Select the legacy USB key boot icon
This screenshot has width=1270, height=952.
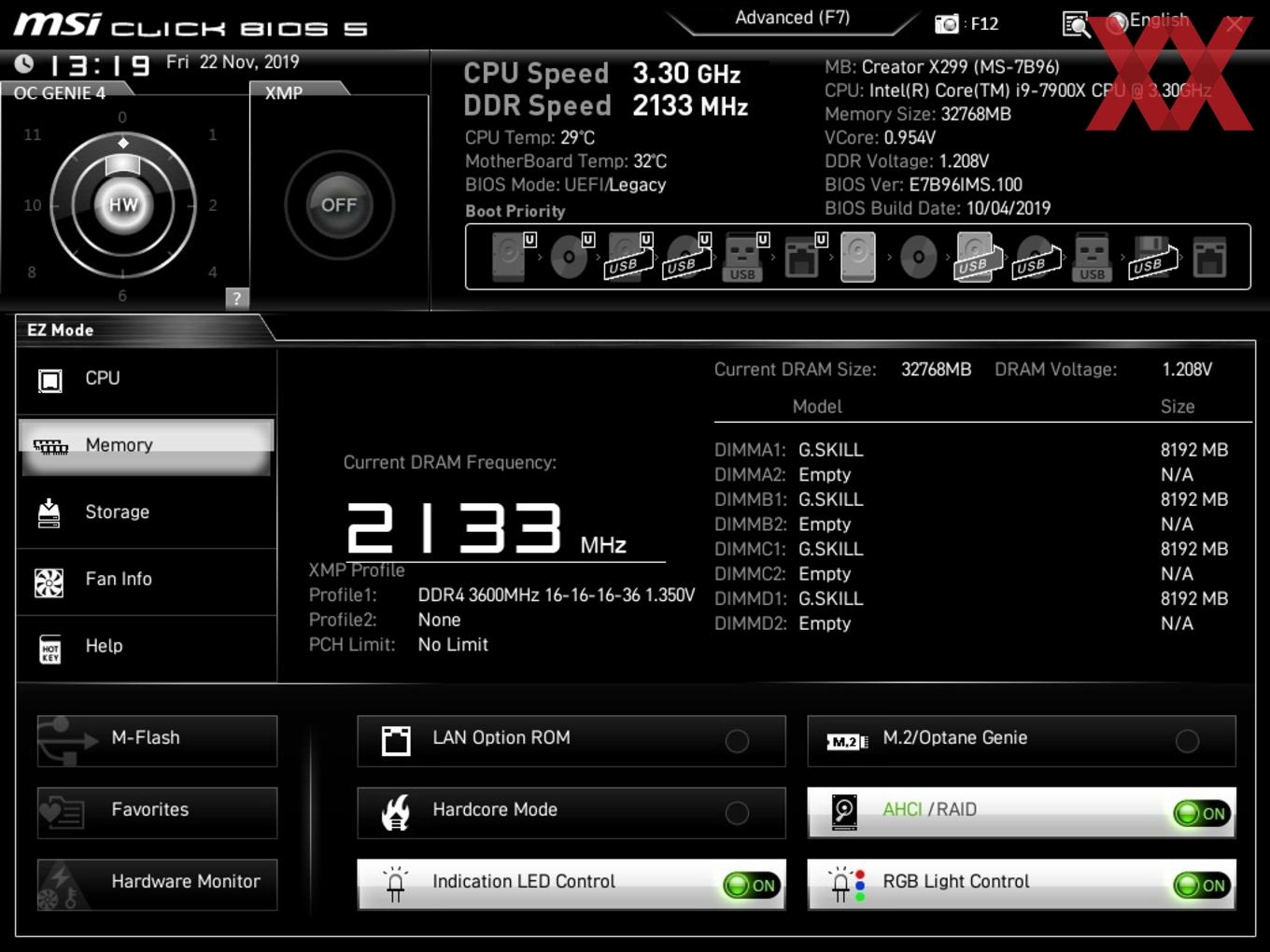tap(1092, 257)
